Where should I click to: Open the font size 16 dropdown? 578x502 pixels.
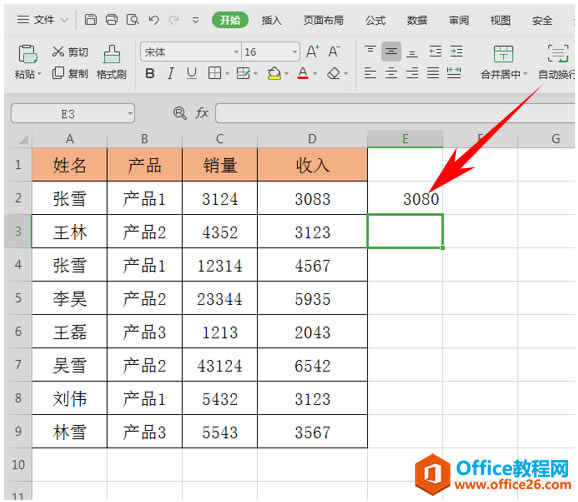[295, 52]
